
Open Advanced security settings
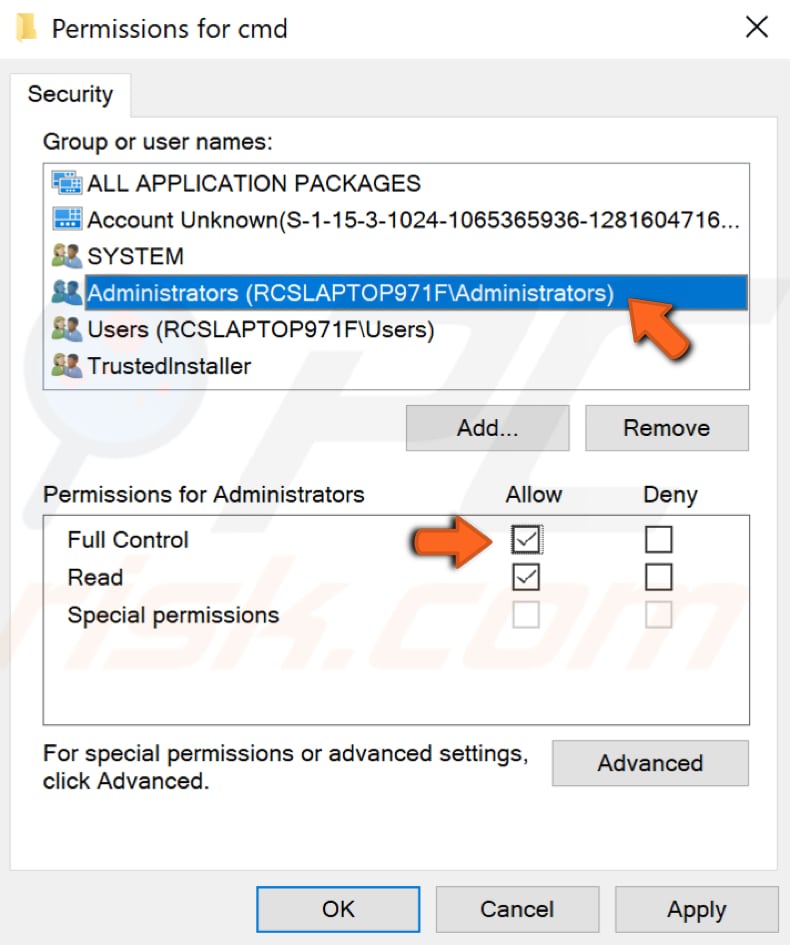click(x=650, y=763)
